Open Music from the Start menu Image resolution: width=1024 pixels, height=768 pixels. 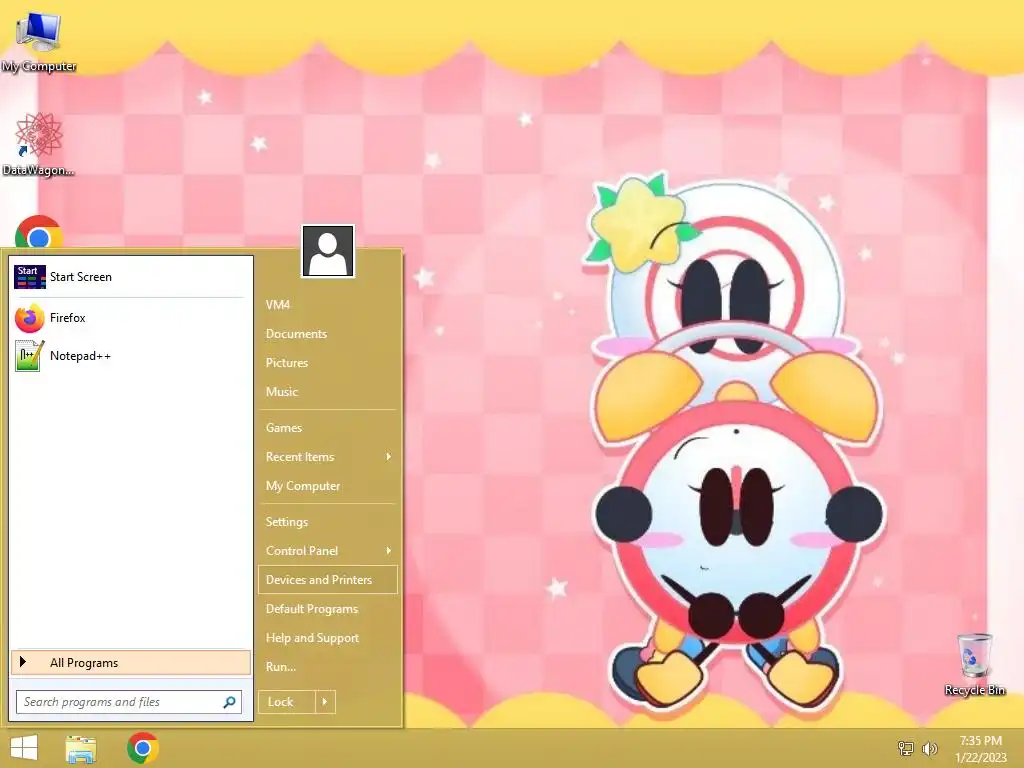328,392
